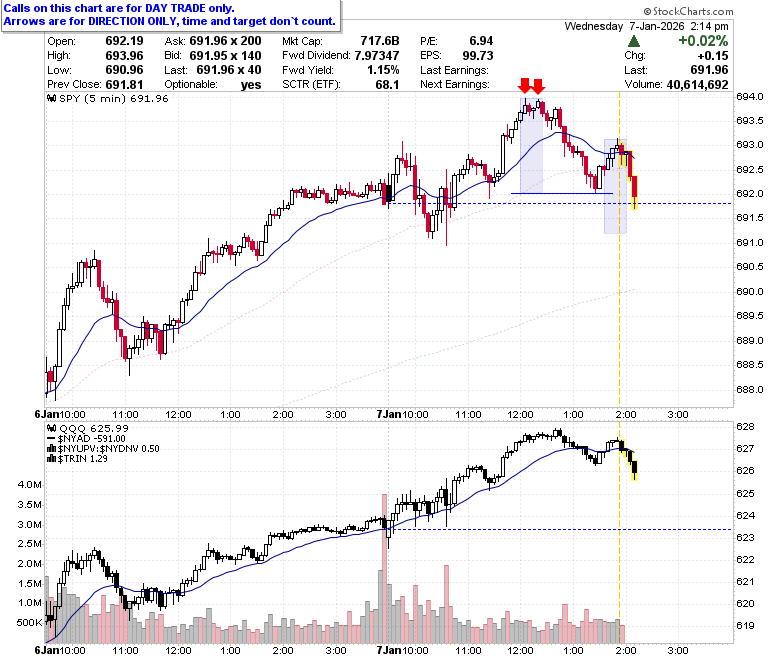The image size is (780, 659).
Task: Click the Volume value 40,614,692
Action: click(697, 85)
